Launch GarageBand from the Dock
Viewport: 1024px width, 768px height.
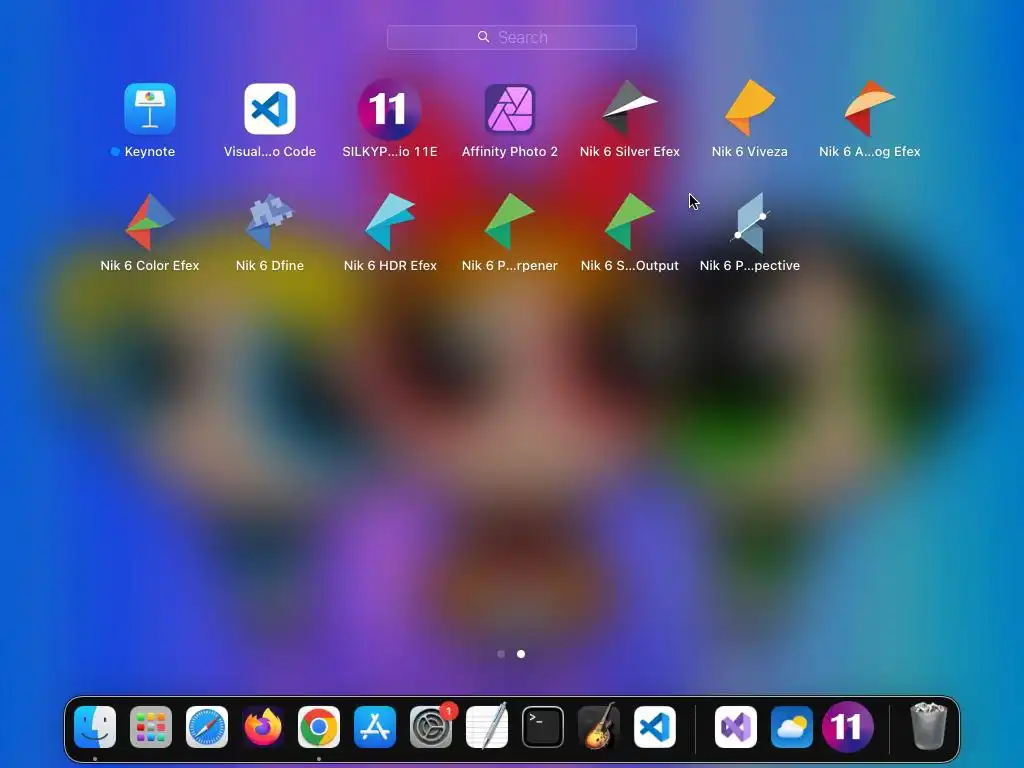tap(599, 727)
